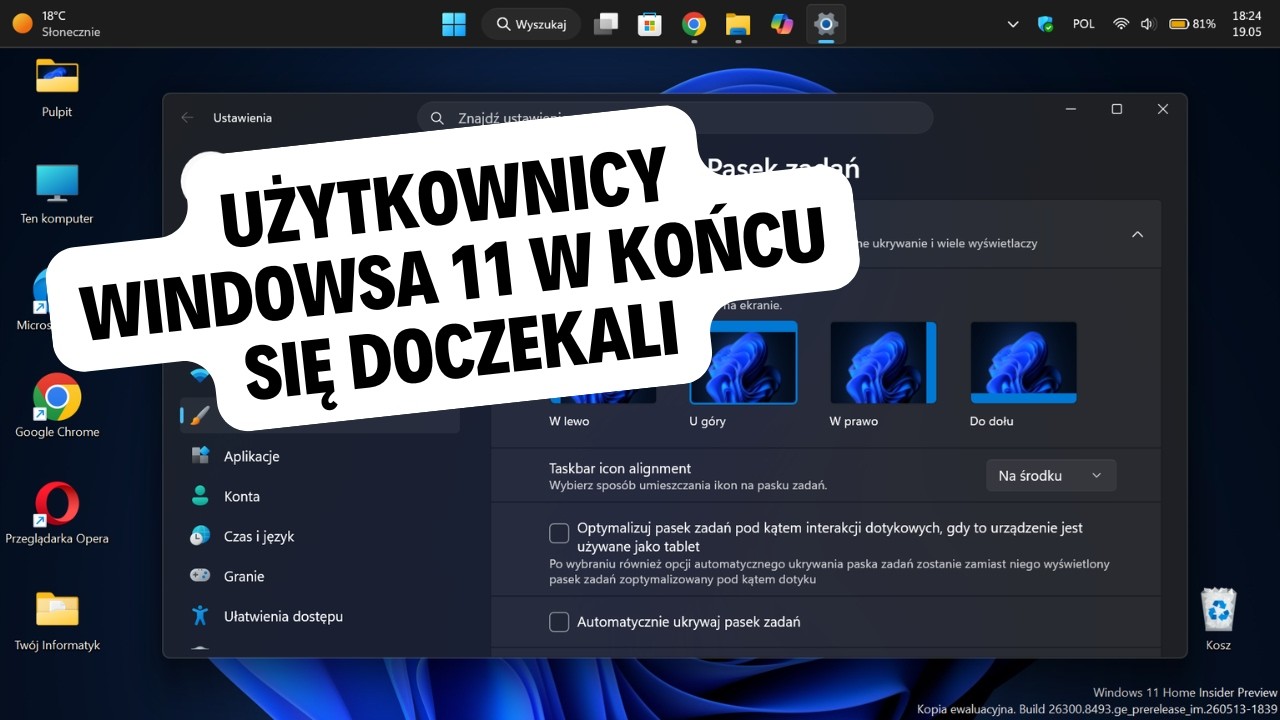
Task: Maximize the Ustawienia window
Action: [1117, 109]
